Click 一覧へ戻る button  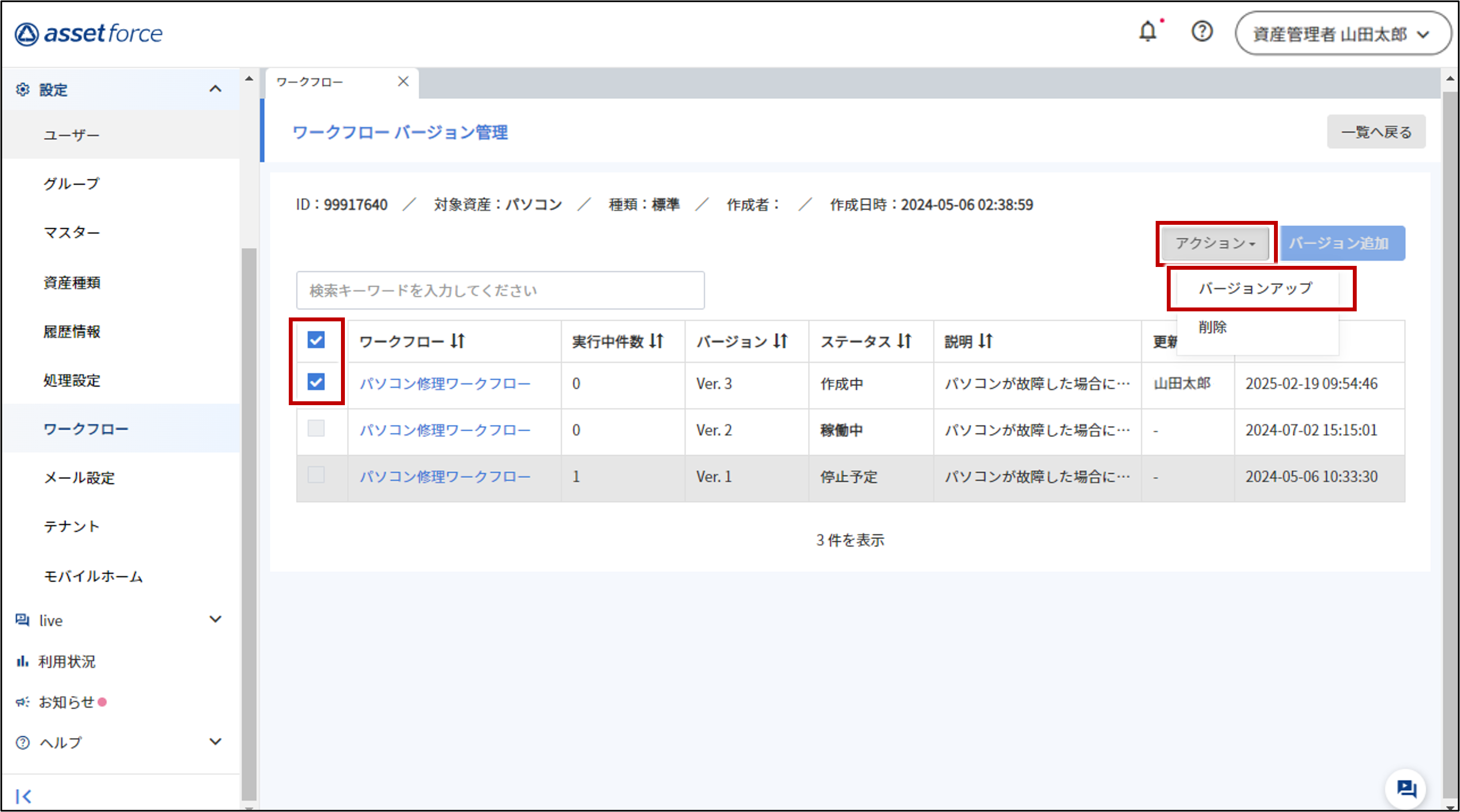coord(1376,132)
